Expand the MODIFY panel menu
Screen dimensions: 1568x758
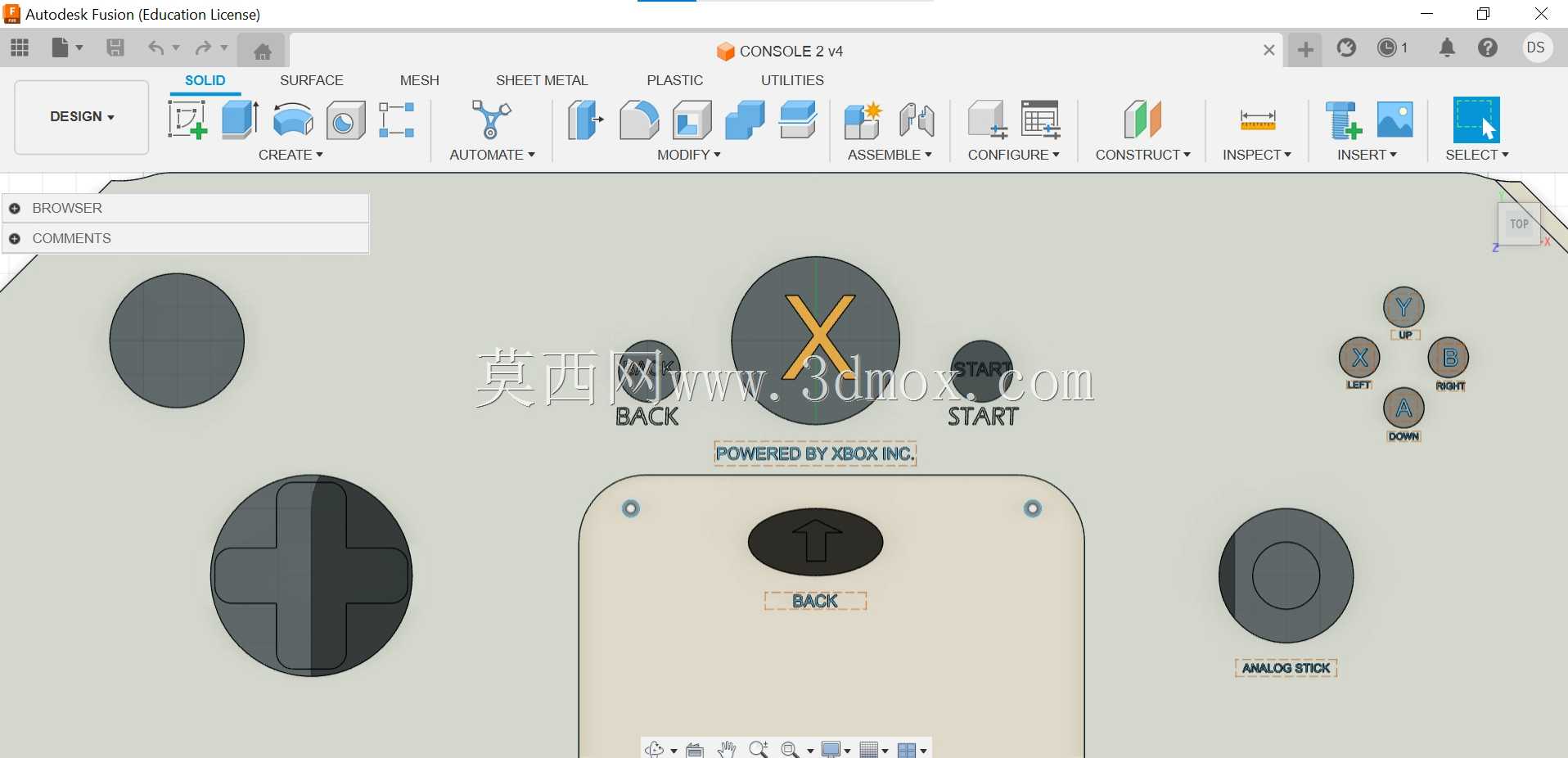point(689,155)
